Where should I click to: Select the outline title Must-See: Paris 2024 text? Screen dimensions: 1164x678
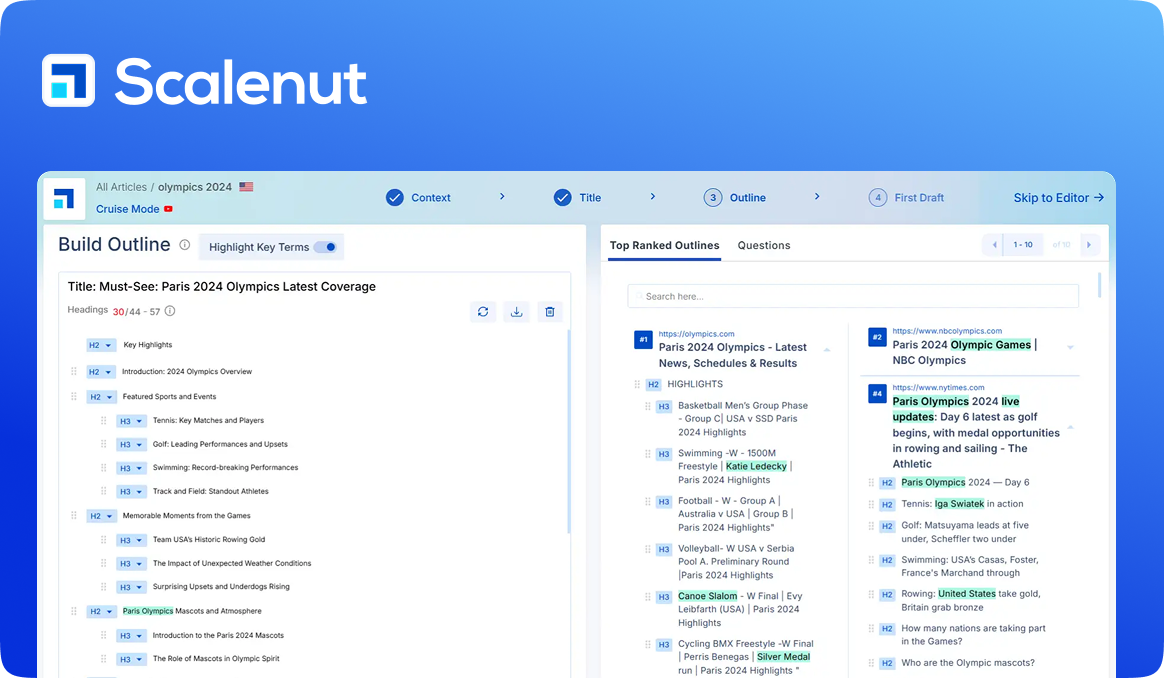[222, 287]
